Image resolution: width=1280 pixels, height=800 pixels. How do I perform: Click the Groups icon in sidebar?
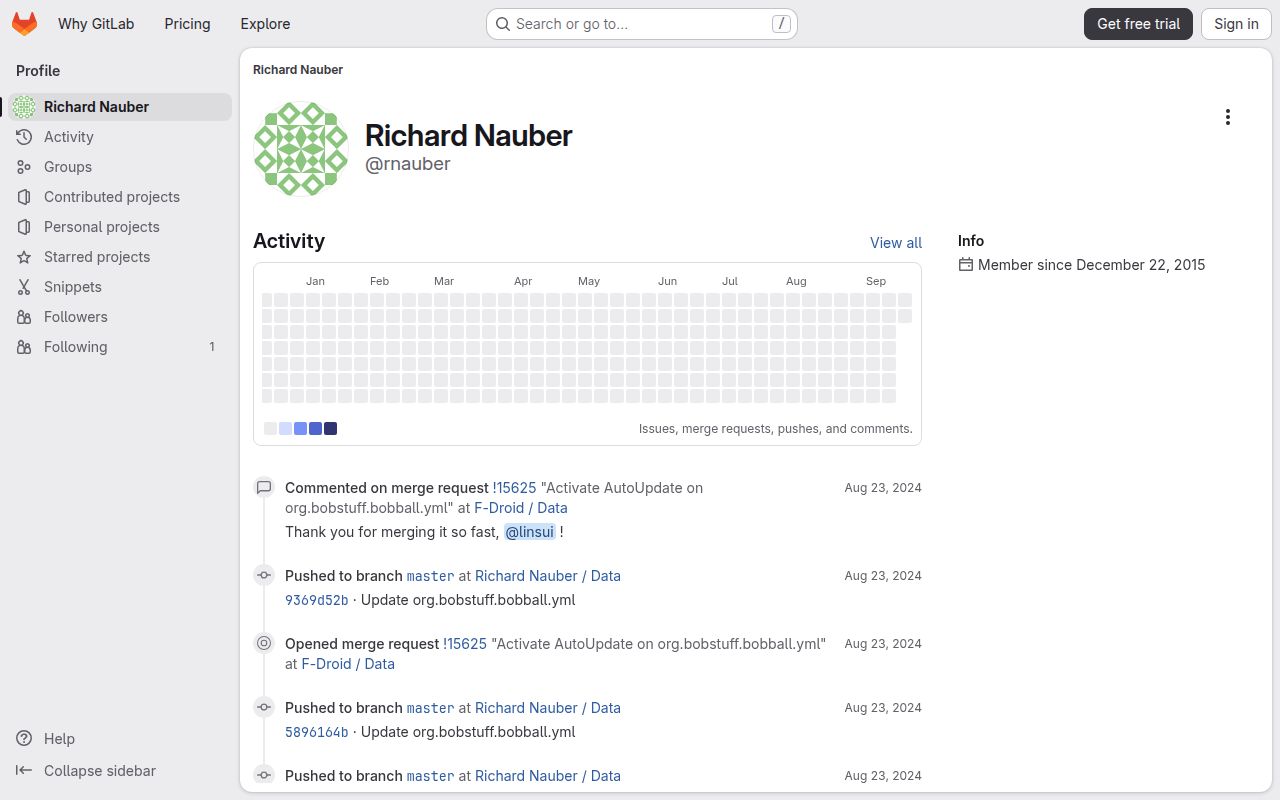(24, 167)
